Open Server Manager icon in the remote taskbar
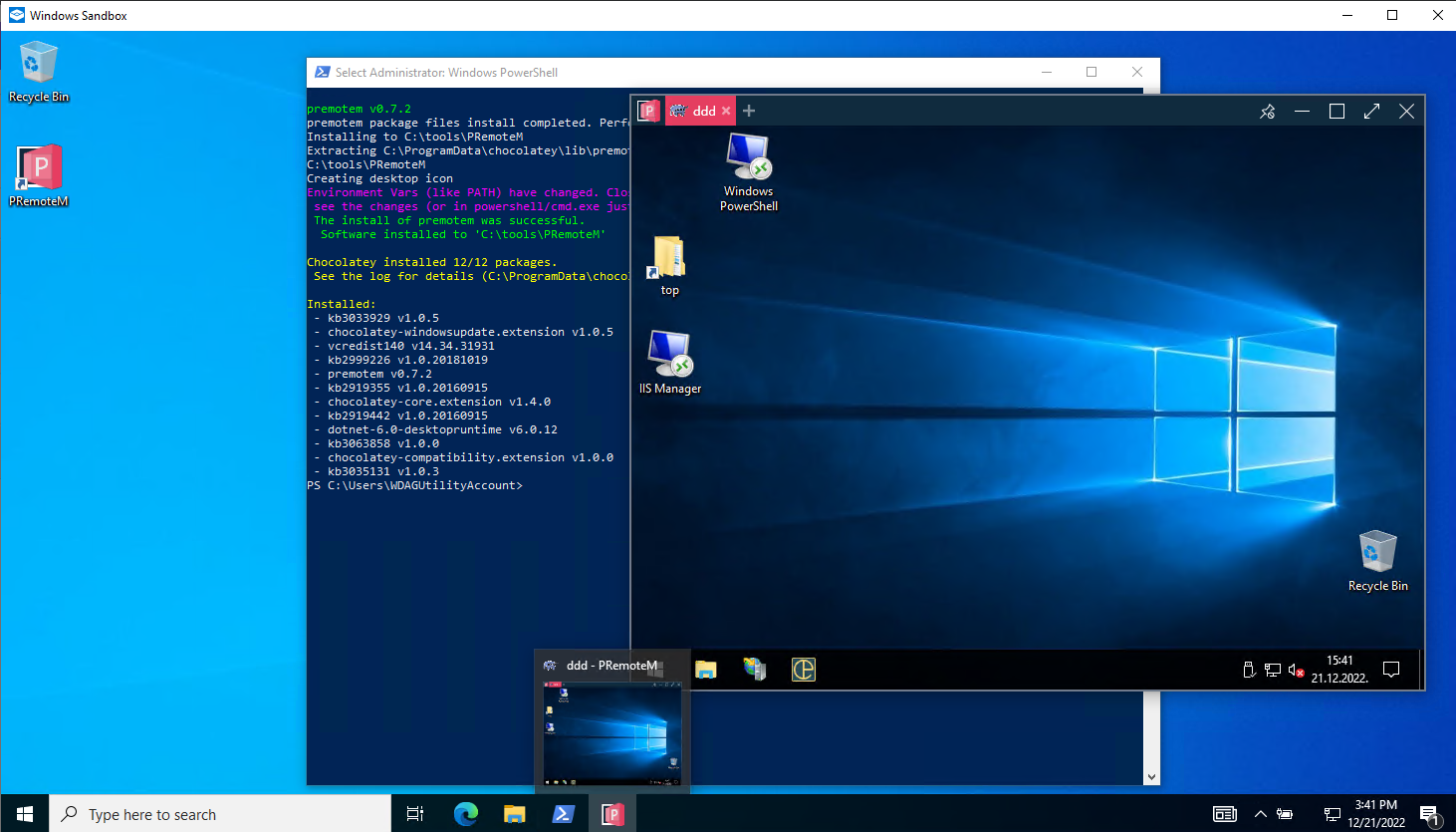This screenshot has width=1456, height=832. [755, 670]
